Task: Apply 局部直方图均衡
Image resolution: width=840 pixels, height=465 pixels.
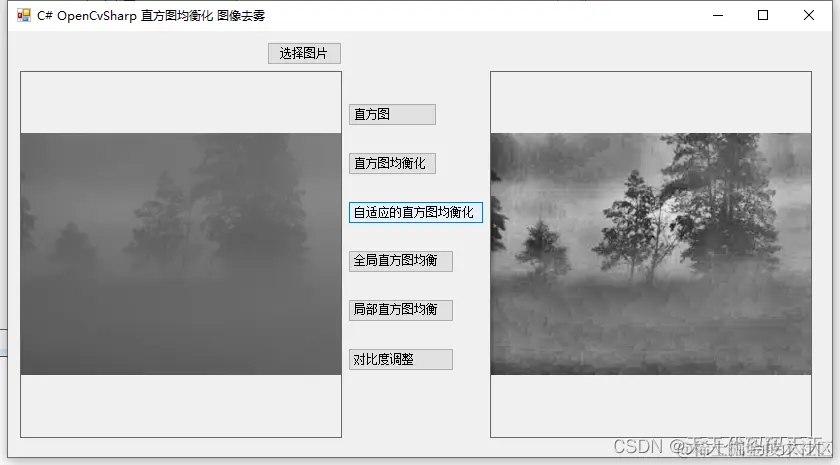Action: click(401, 310)
